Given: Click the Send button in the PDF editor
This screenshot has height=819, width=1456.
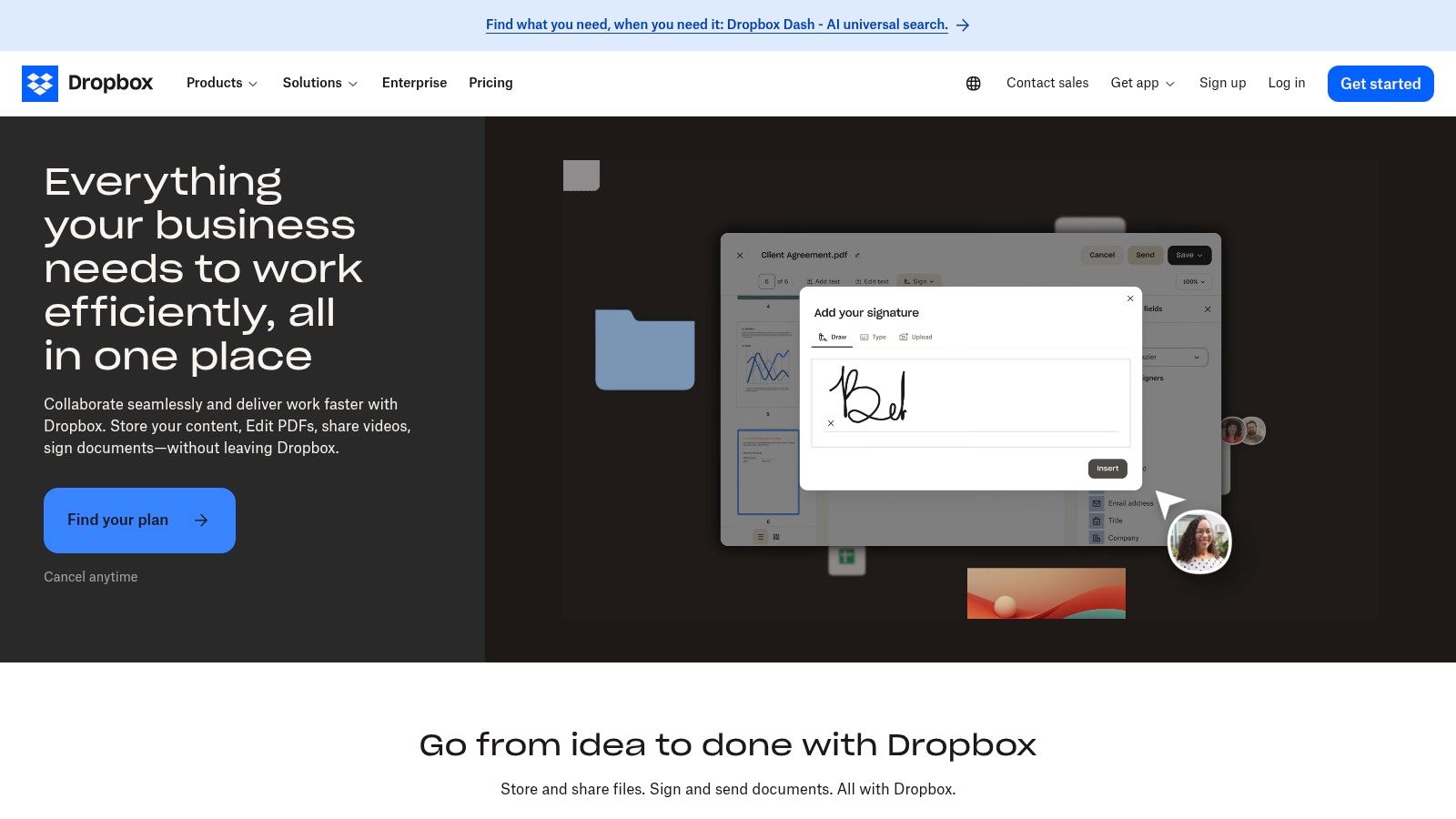Looking at the screenshot, I should (x=1145, y=256).
